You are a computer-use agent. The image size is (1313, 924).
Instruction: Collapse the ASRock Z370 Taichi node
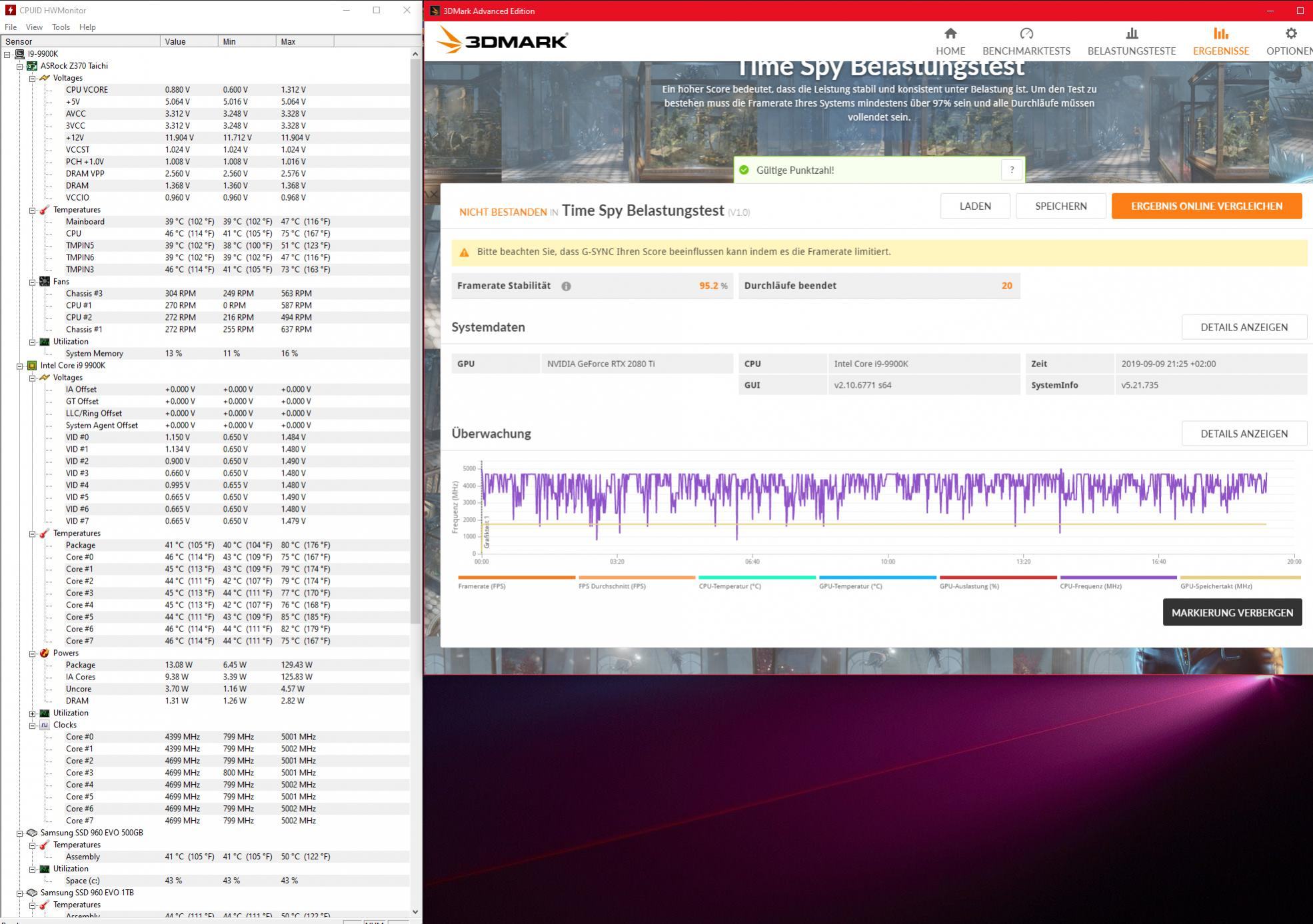pos(20,66)
